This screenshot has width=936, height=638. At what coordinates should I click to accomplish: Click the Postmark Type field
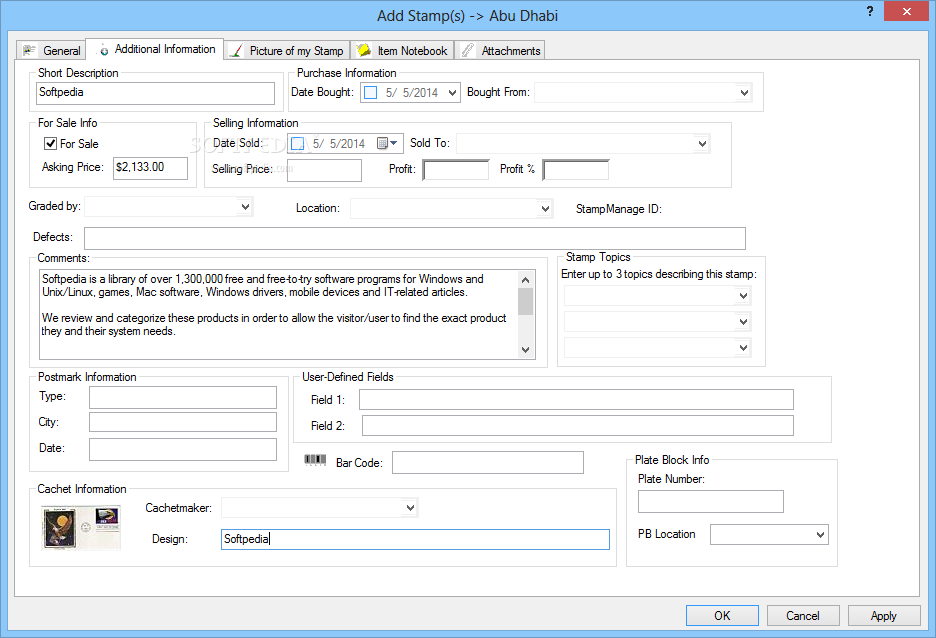point(183,397)
